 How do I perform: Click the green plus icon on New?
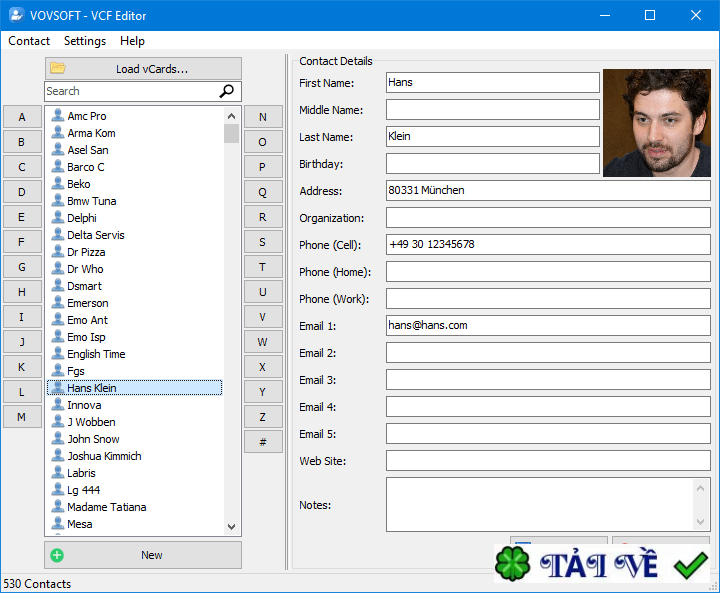click(57, 555)
